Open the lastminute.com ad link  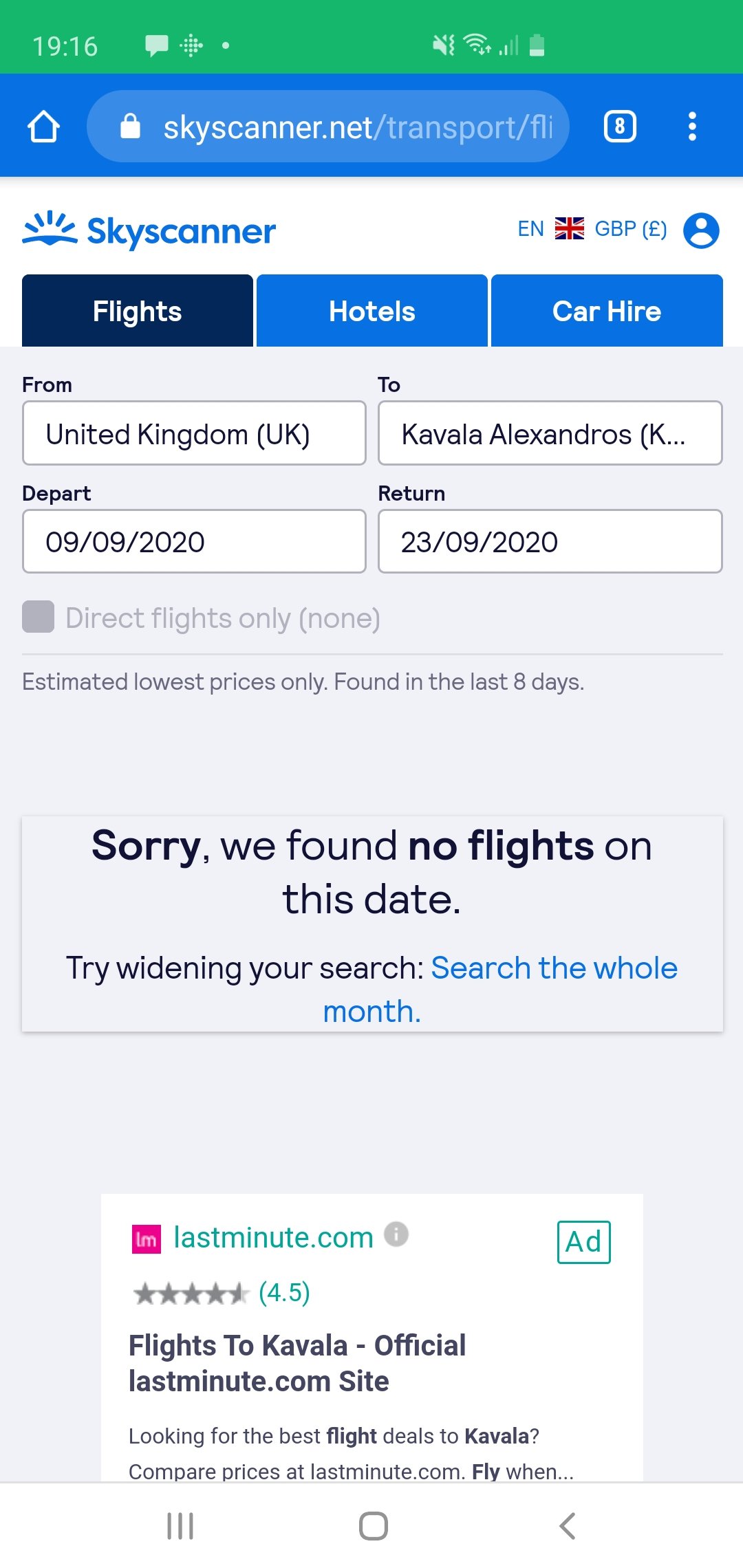273,1238
